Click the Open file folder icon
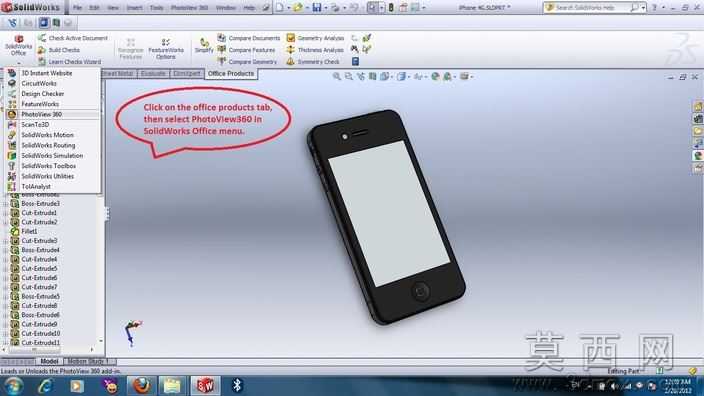Image resolution: width=704 pixels, height=396 pixels. [x=298, y=7]
